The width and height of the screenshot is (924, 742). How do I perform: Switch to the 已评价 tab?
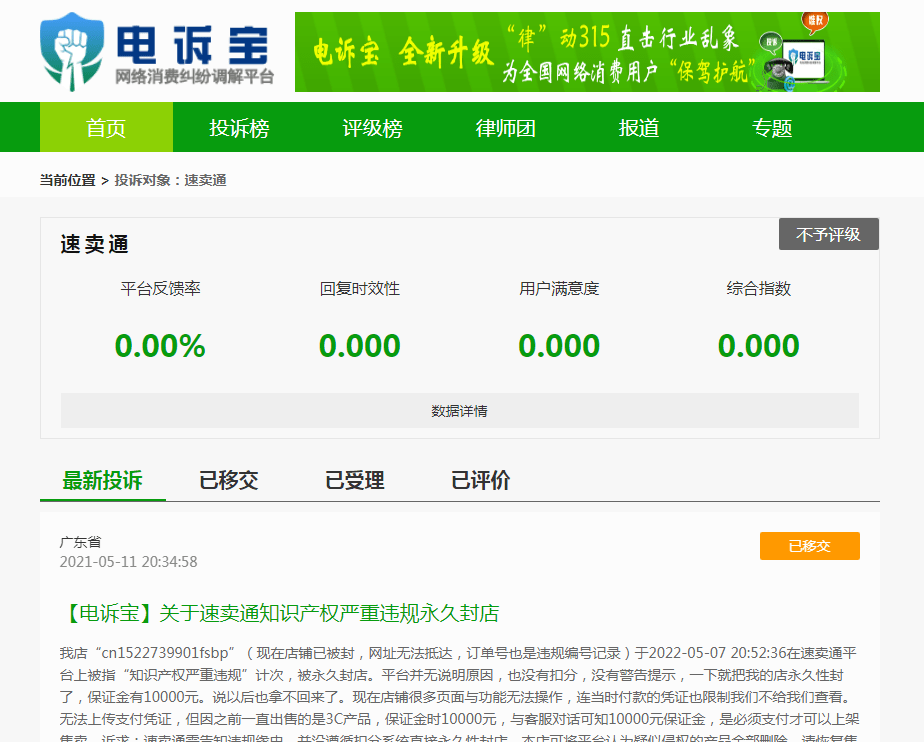(x=480, y=480)
